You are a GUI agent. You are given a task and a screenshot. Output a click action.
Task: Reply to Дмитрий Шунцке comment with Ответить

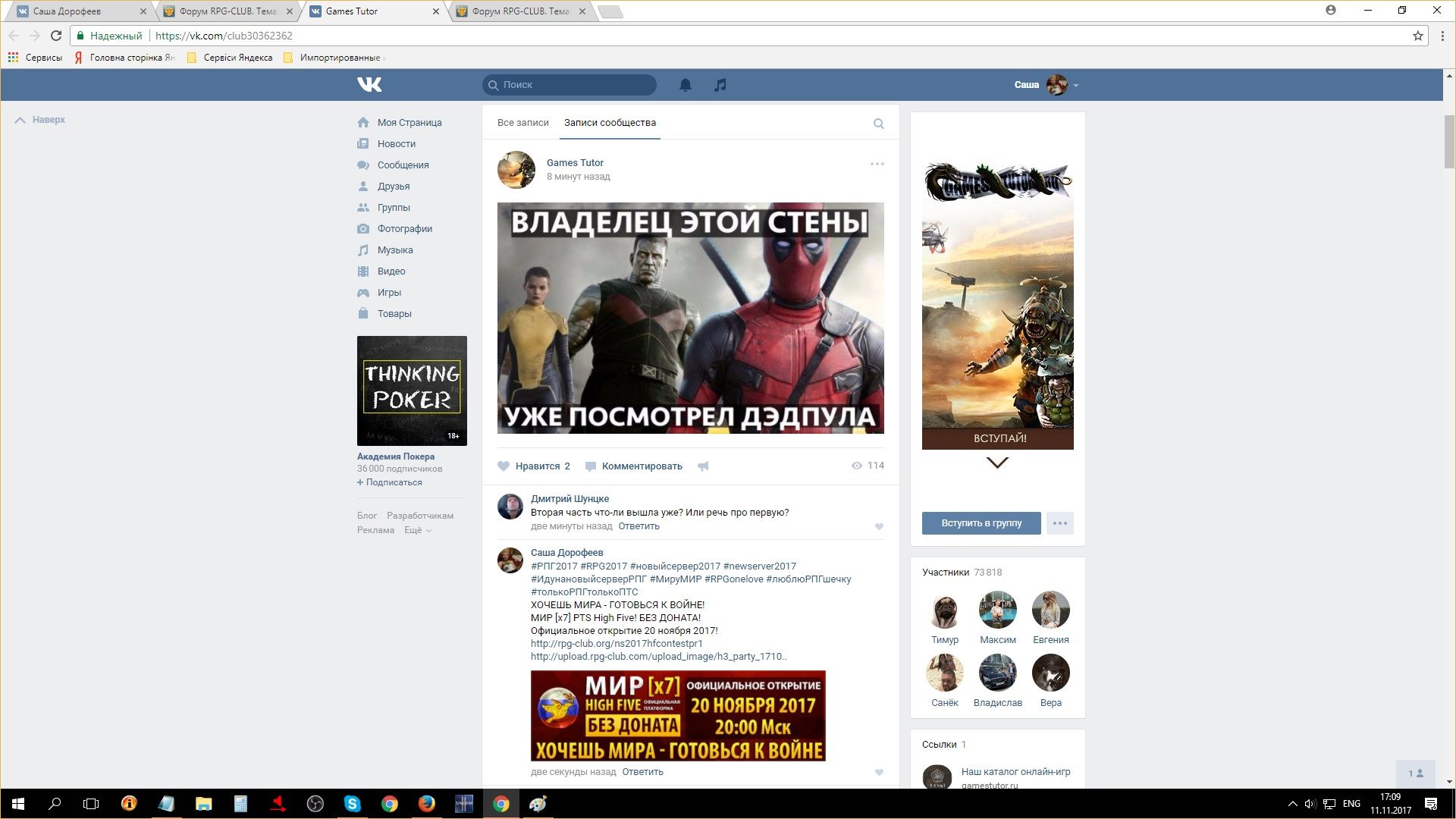click(x=639, y=526)
